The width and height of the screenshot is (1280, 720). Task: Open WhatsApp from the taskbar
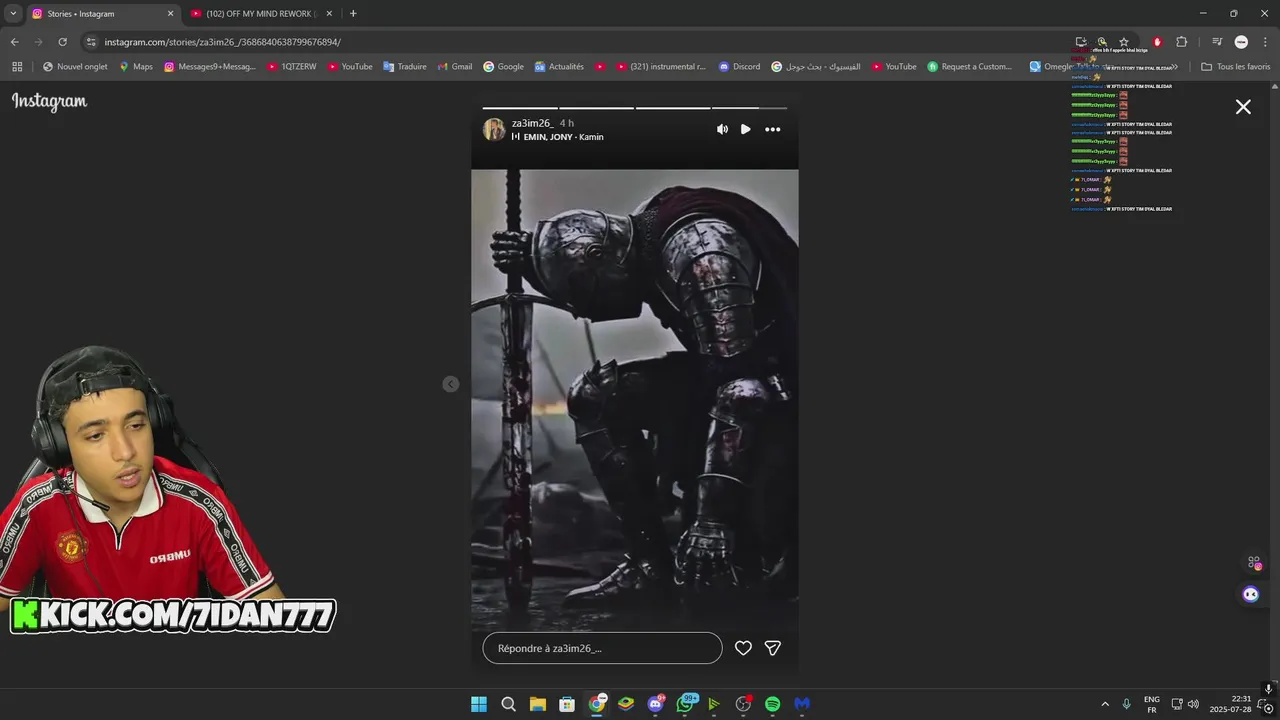pyautogui.click(x=685, y=704)
